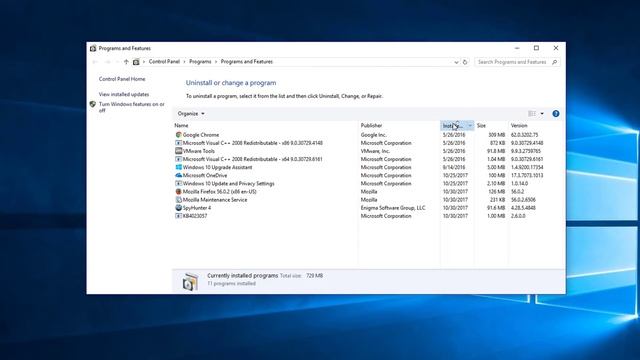Click the Enigma Software Group, LLC publisher
Image resolution: width=640 pixels, height=360 pixels.
pos(393,208)
